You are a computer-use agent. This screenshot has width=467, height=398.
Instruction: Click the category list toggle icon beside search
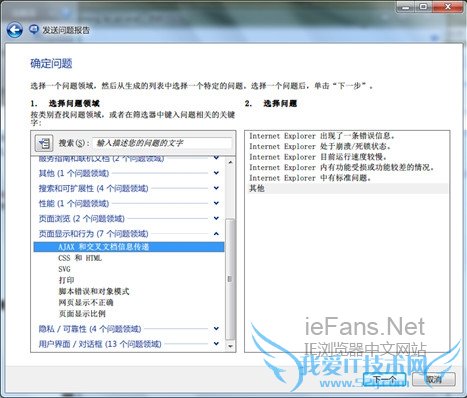coord(44,143)
